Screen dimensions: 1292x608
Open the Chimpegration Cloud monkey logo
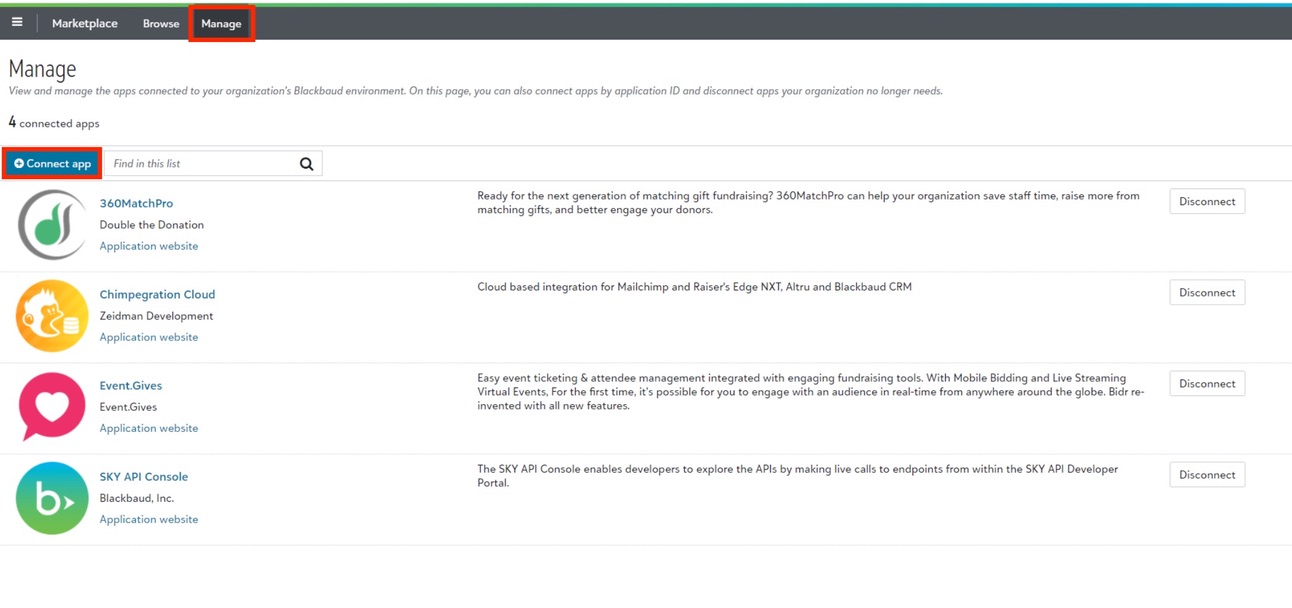52,316
